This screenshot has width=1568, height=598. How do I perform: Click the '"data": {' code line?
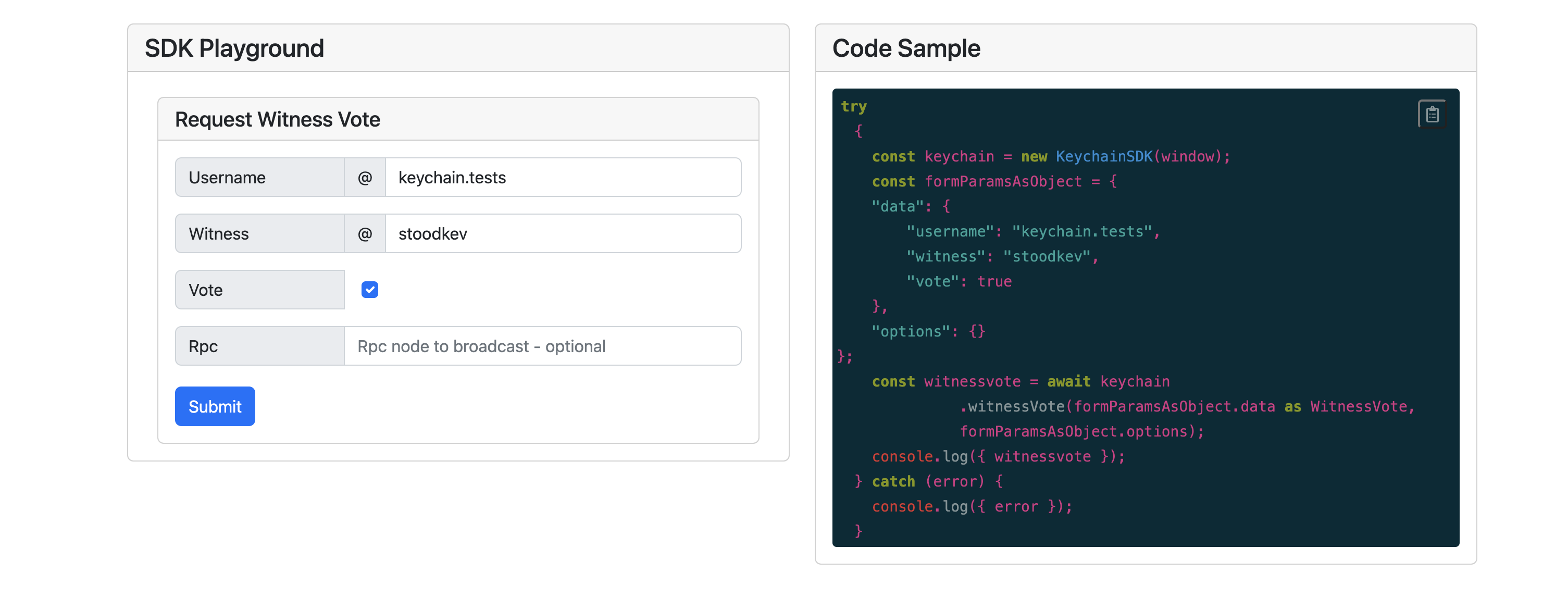click(911, 206)
